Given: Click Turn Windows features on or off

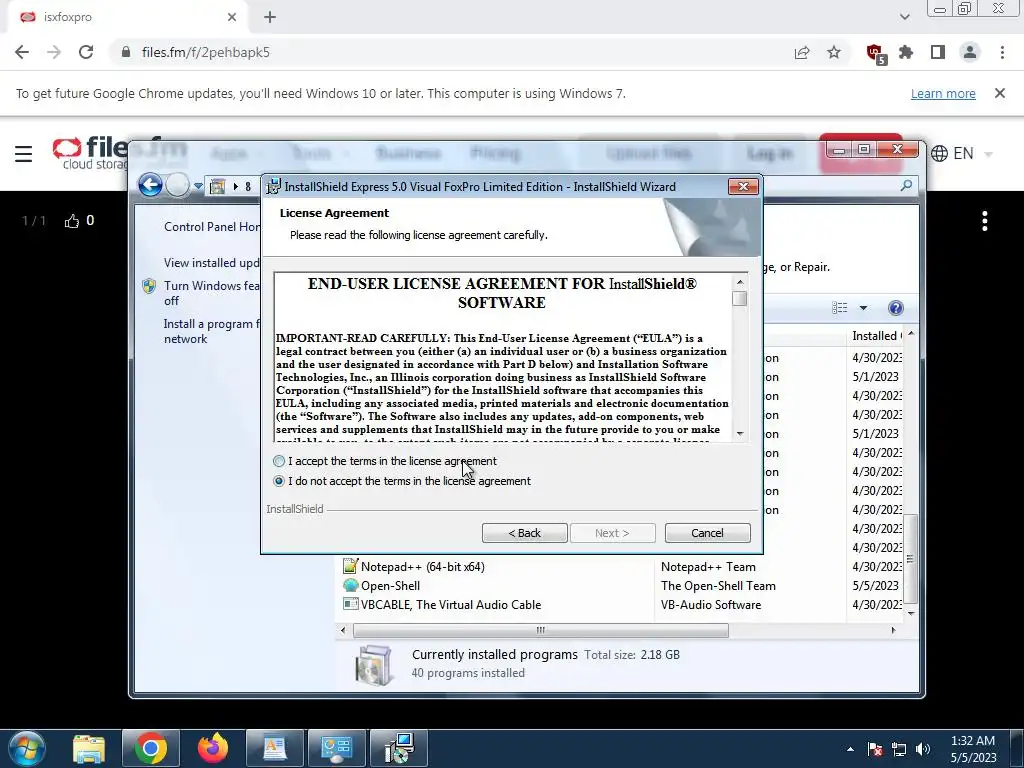Looking at the screenshot, I should tap(211, 293).
